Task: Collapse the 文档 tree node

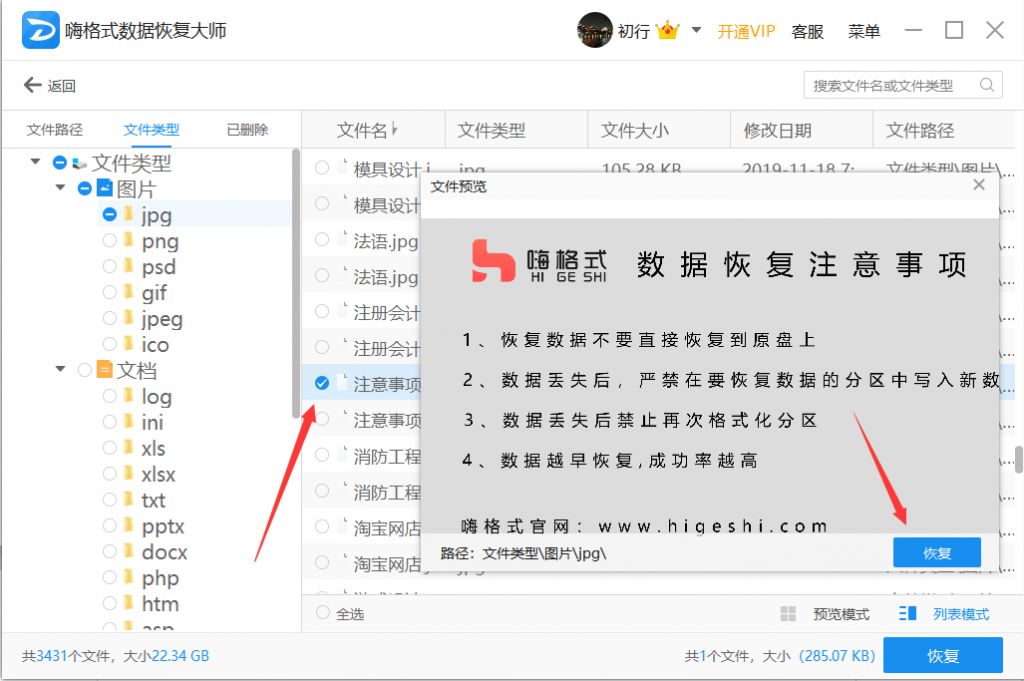Action: (60, 369)
